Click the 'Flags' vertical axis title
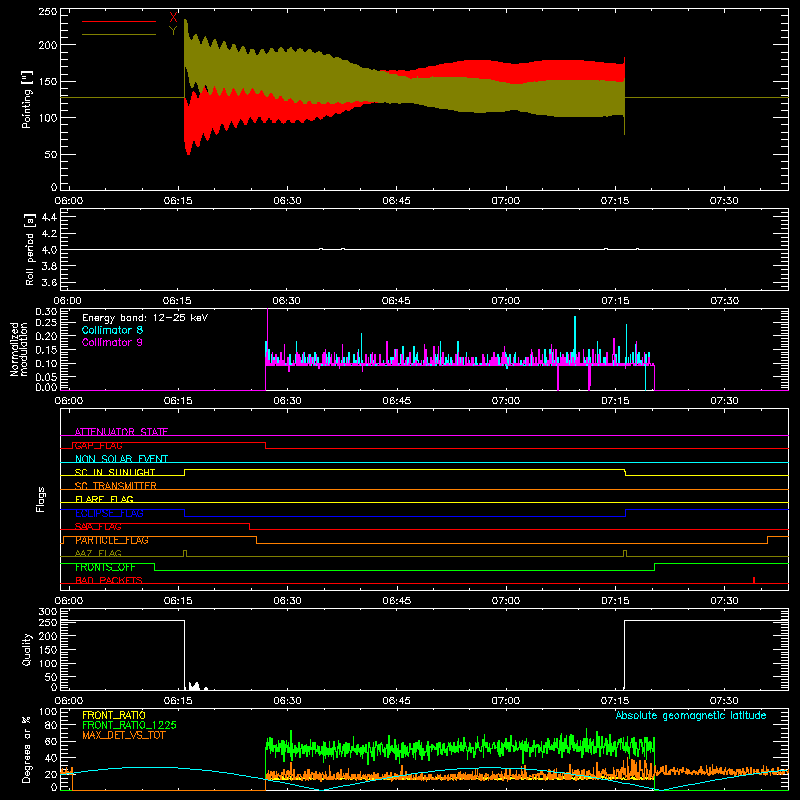Screen dimensions: 800x800 coord(41,499)
